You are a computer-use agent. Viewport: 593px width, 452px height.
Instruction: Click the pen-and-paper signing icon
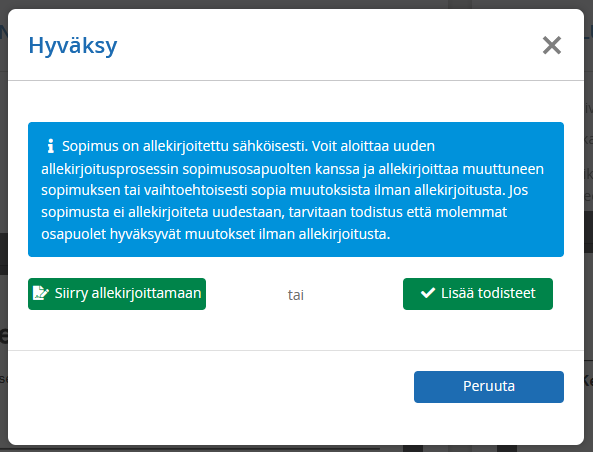pyautogui.click(x=40, y=293)
